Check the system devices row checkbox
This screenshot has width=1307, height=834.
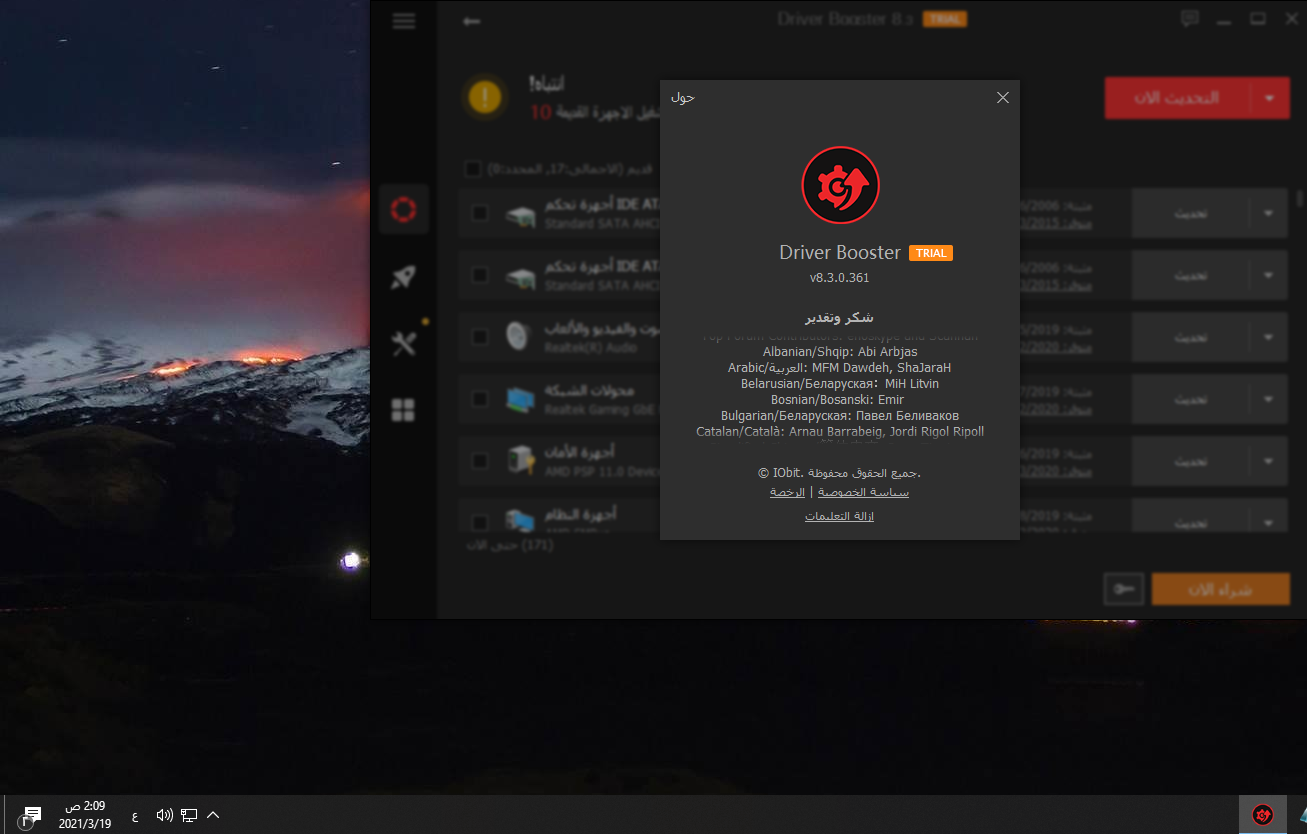tap(480, 522)
